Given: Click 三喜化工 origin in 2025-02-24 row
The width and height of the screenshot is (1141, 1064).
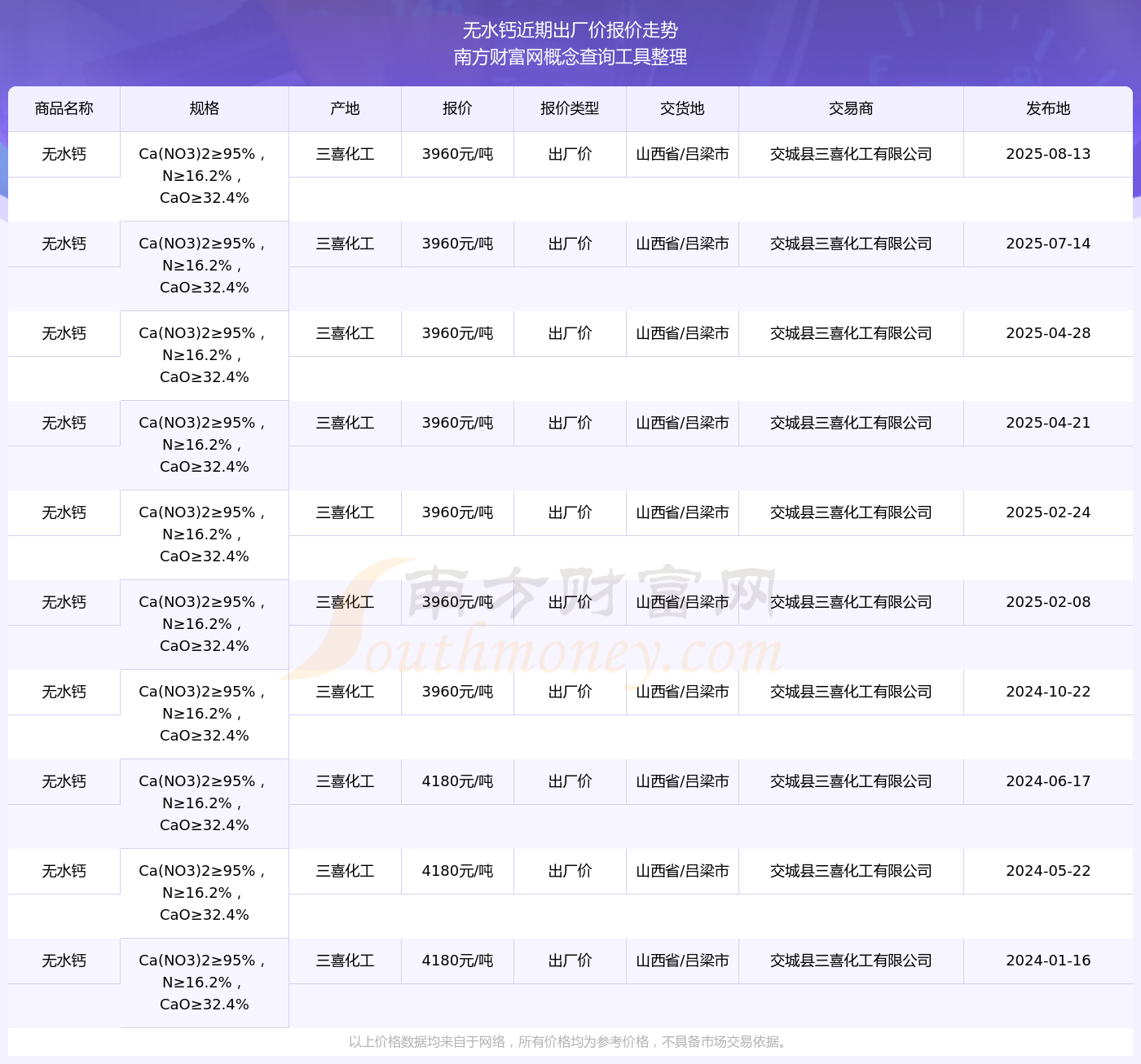Looking at the screenshot, I should pyautogui.click(x=345, y=512).
